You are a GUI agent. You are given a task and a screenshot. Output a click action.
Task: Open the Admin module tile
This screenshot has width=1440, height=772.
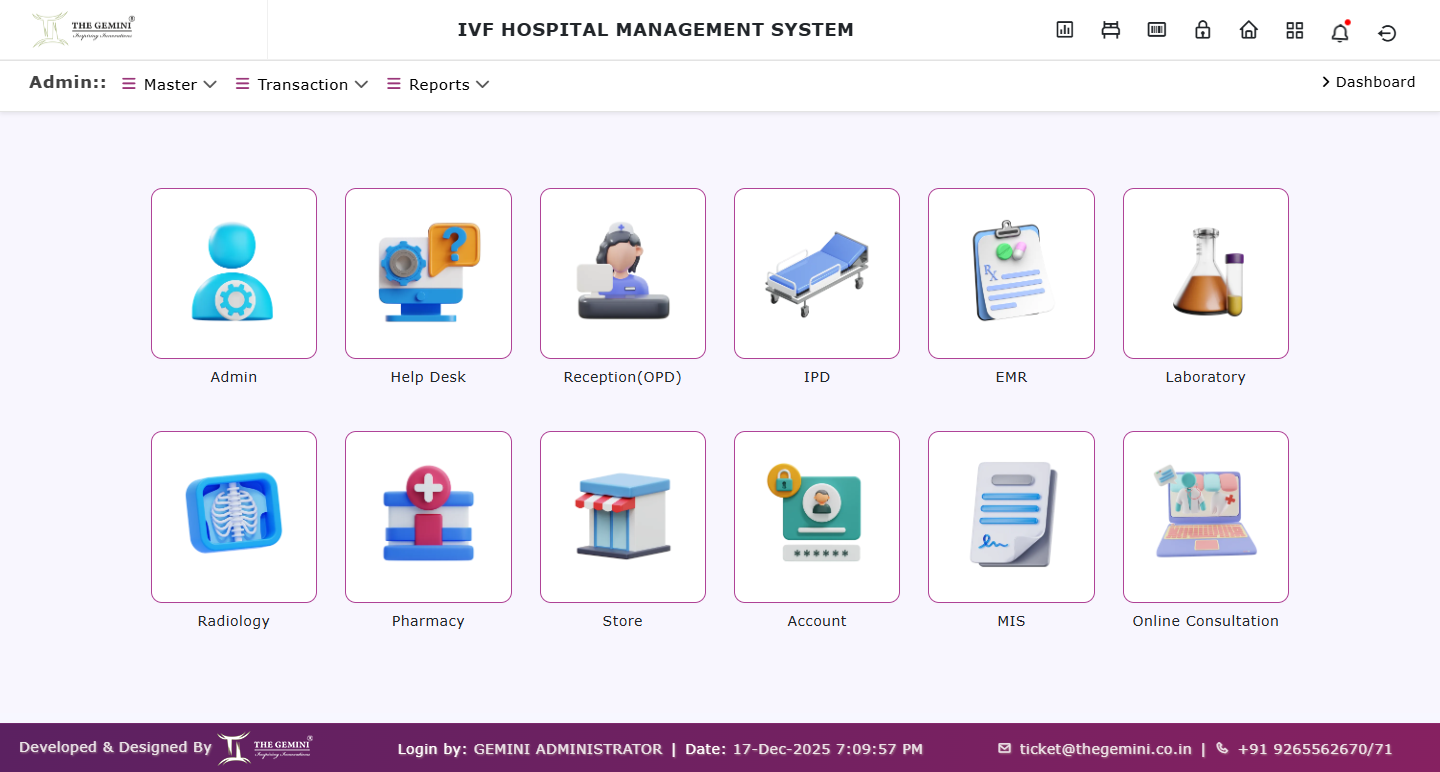[234, 273]
